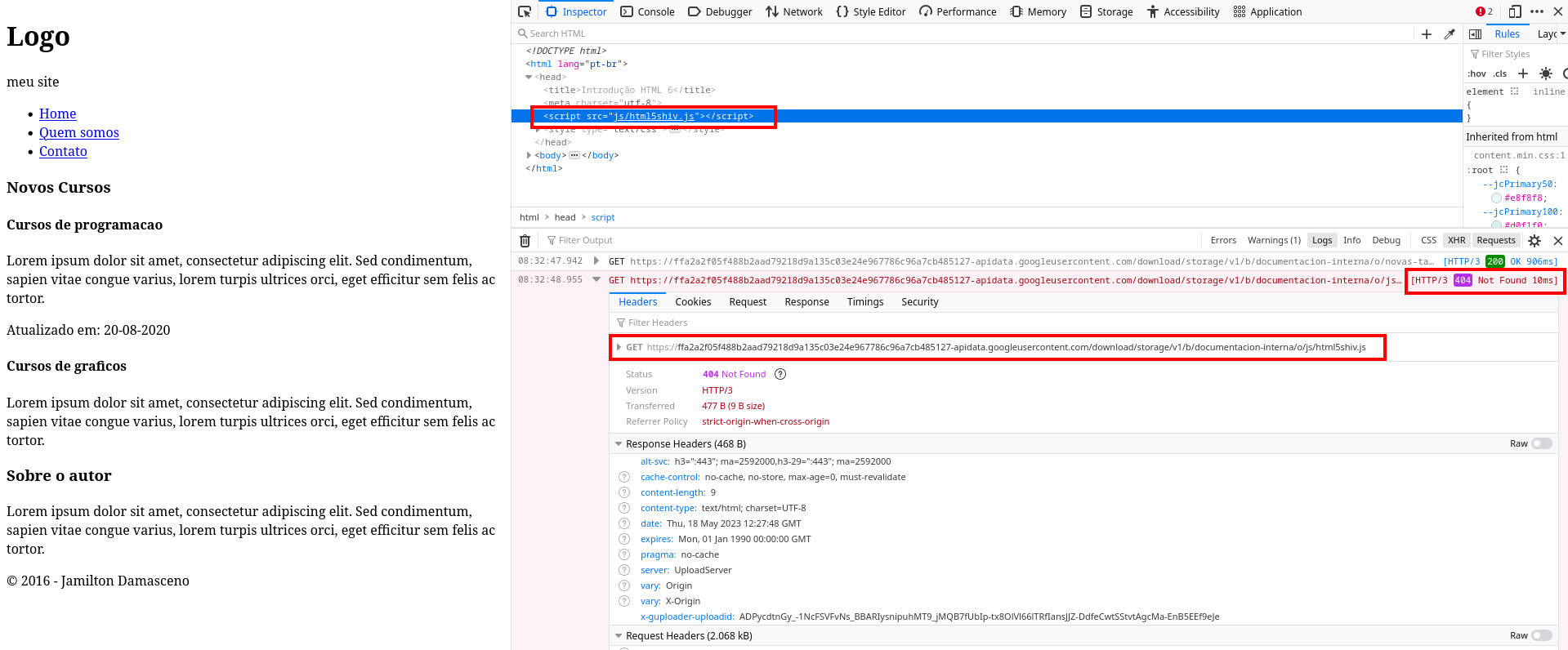Click the selector highlighter next to element
This screenshot has width=1568, height=650.
tap(1514, 91)
